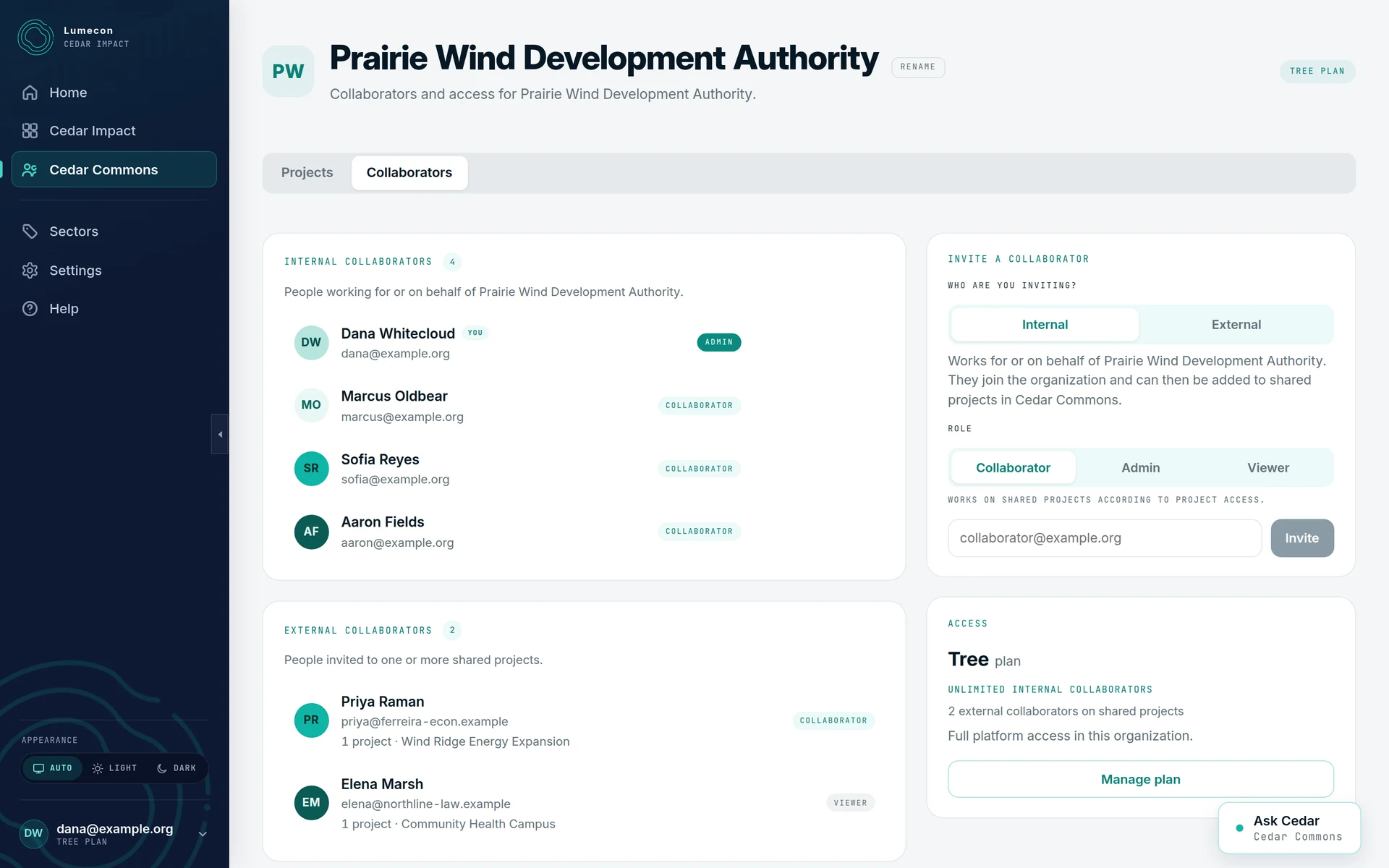Open the Ask Cedar assistant
The height and width of the screenshot is (868, 1389).
[x=1289, y=828]
